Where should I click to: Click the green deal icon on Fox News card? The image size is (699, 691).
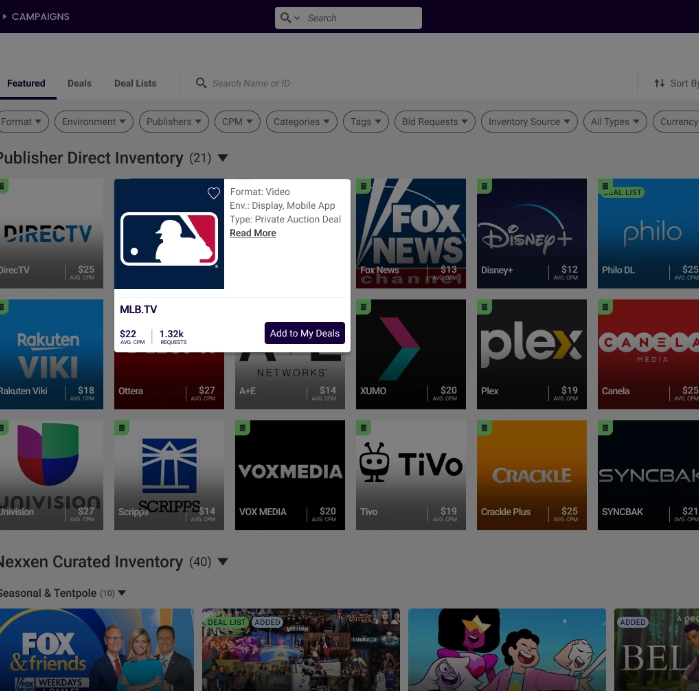pos(363,186)
